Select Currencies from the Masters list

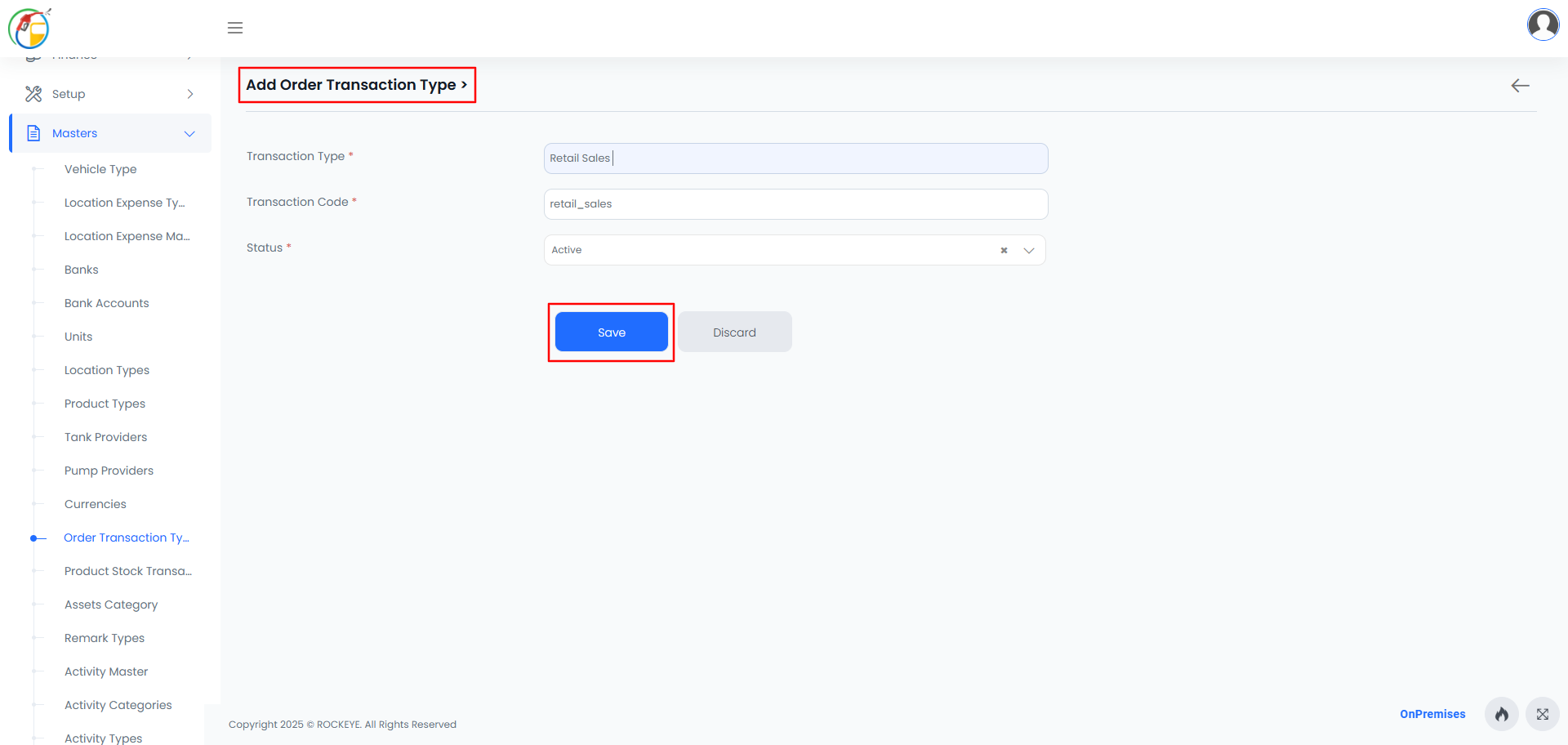[x=96, y=504]
